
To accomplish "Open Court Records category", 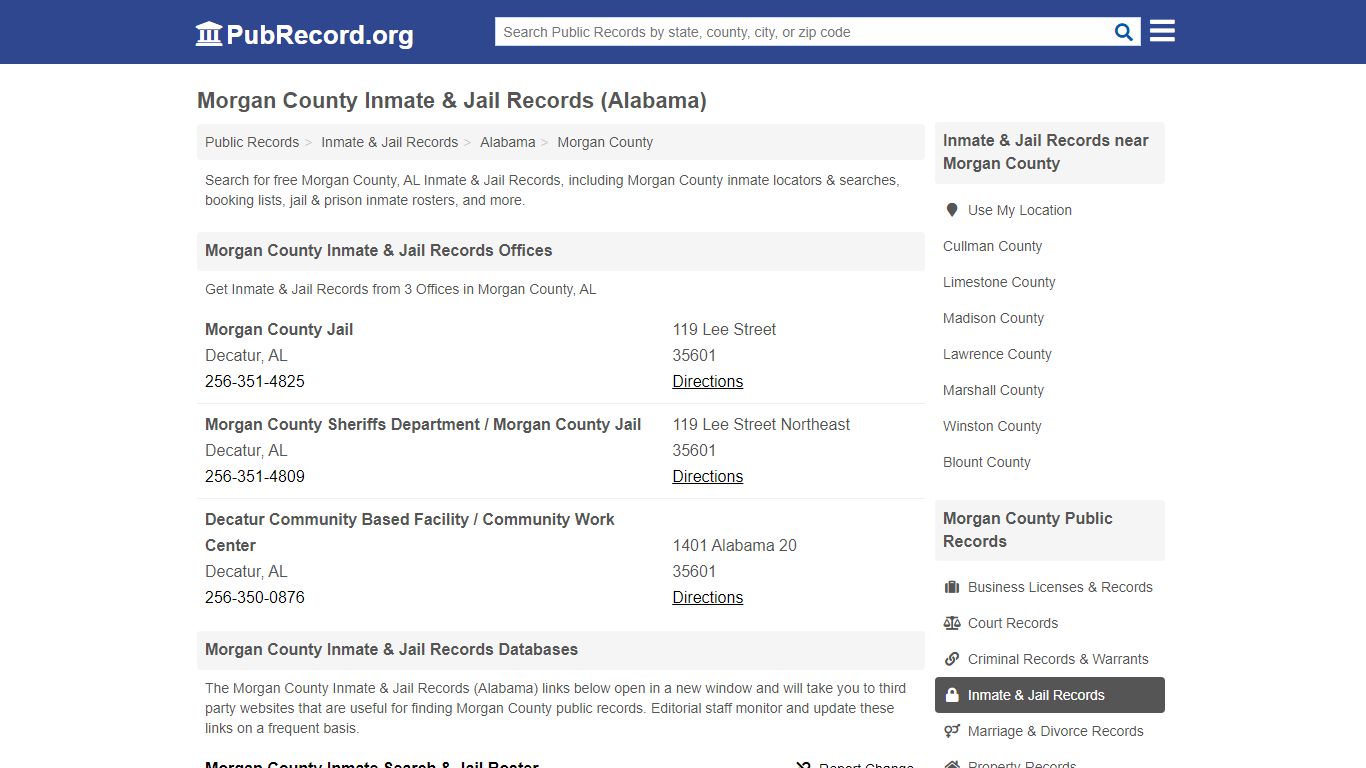I will click(x=1012, y=623).
